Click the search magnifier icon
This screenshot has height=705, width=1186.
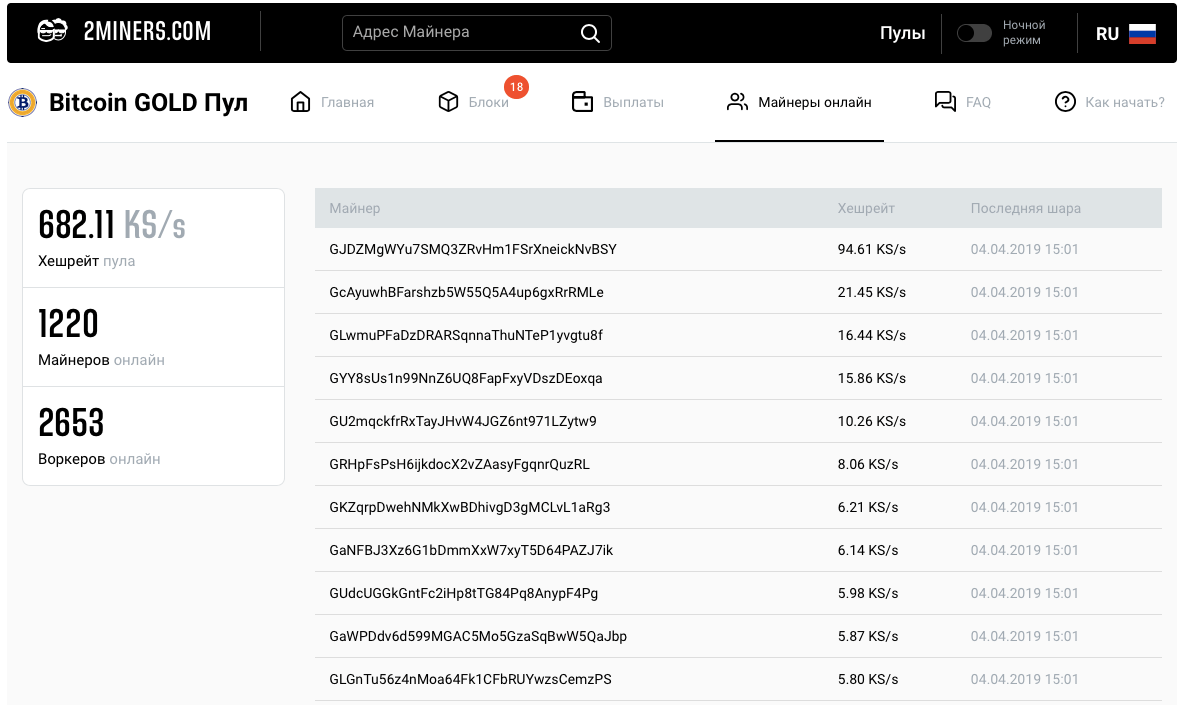point(590,33)
